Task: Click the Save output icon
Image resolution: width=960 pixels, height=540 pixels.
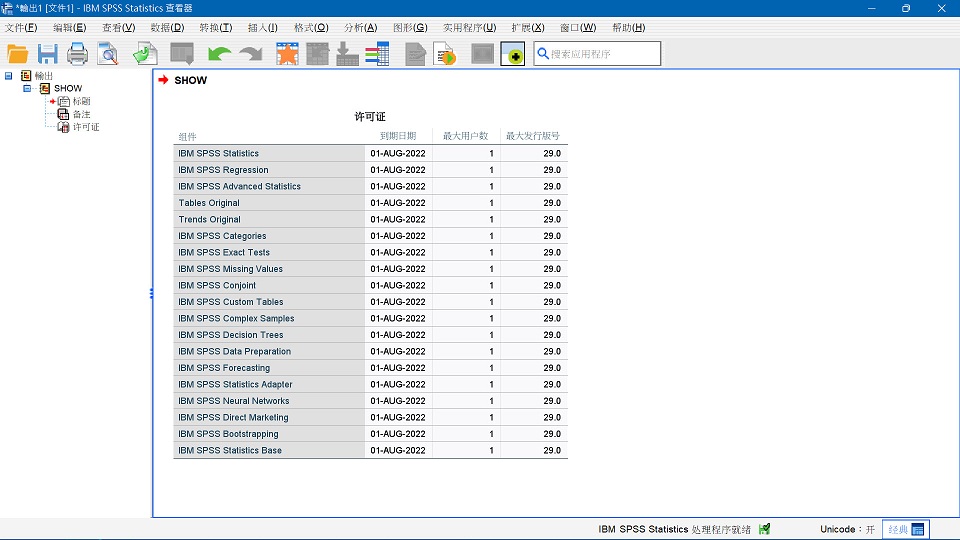Action: click(x=47, y=54)
